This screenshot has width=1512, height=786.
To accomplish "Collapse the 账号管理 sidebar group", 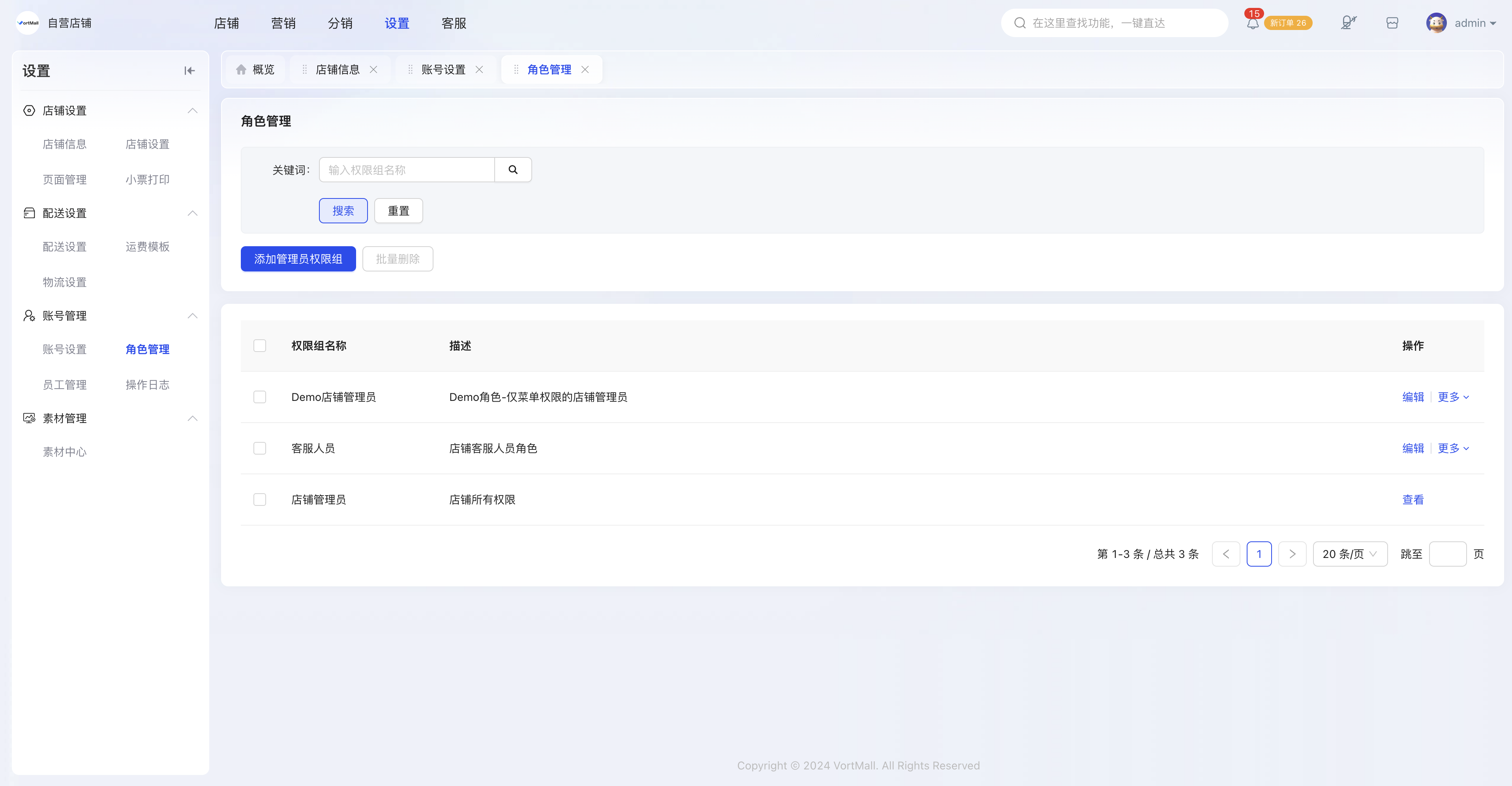I will tap(192, 316).
